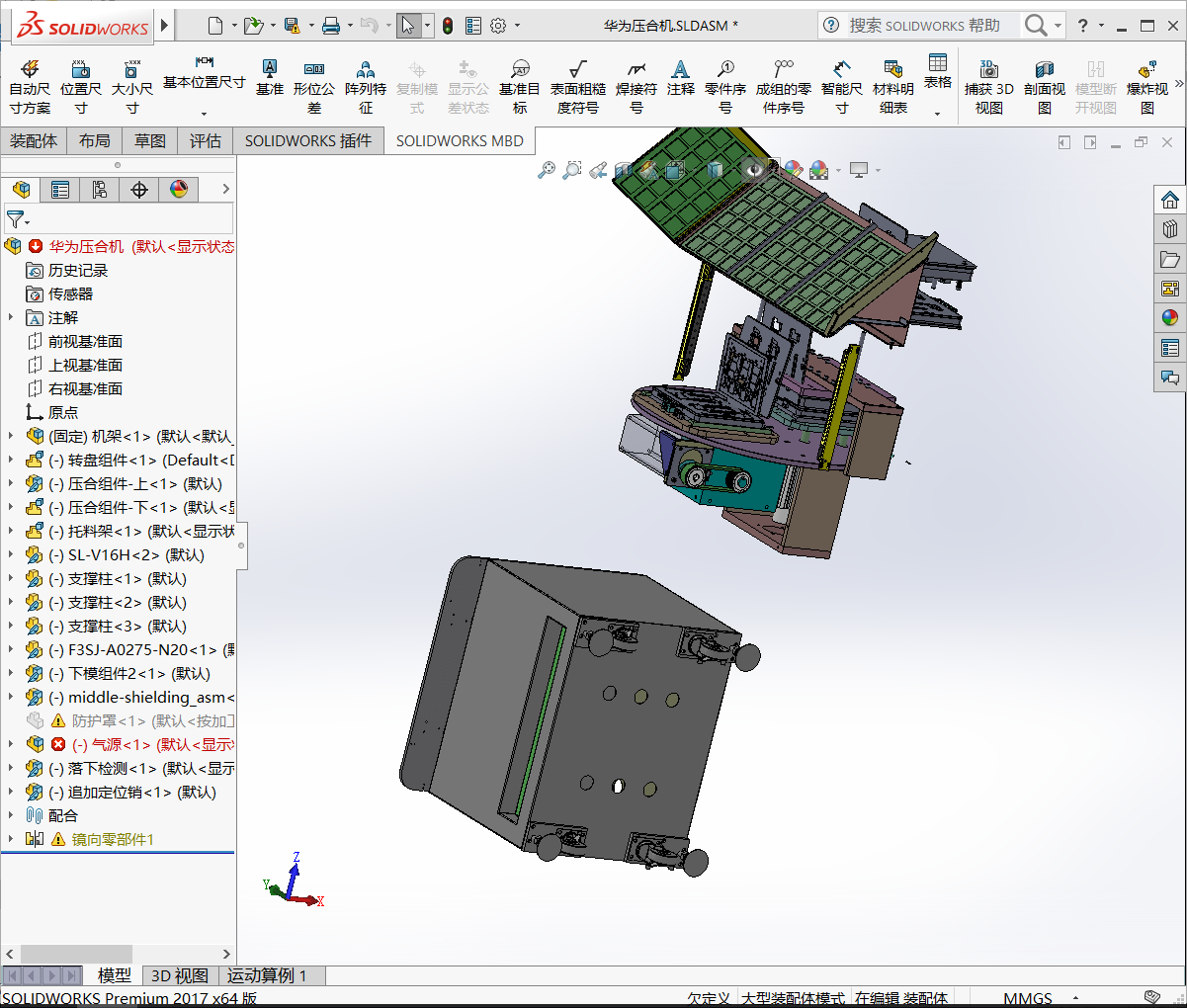Expand the 机架<1> tree node
This screenshot has height=1008, width=1187.
click(x=12, y=436)
